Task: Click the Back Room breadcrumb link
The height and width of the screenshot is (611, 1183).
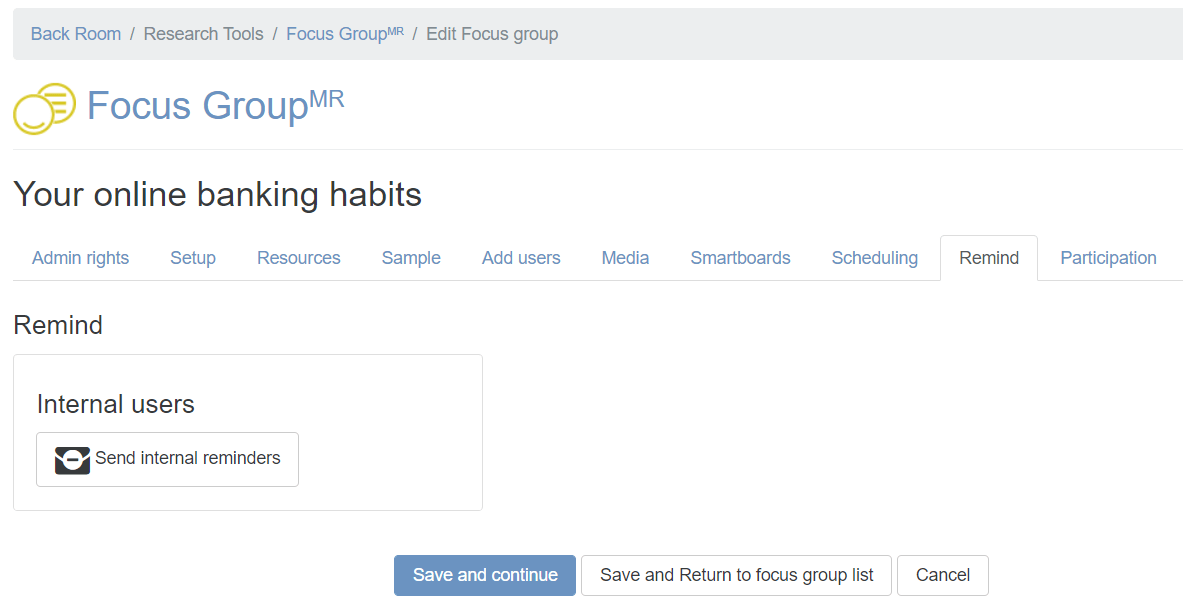Action: tap(75, 34)
